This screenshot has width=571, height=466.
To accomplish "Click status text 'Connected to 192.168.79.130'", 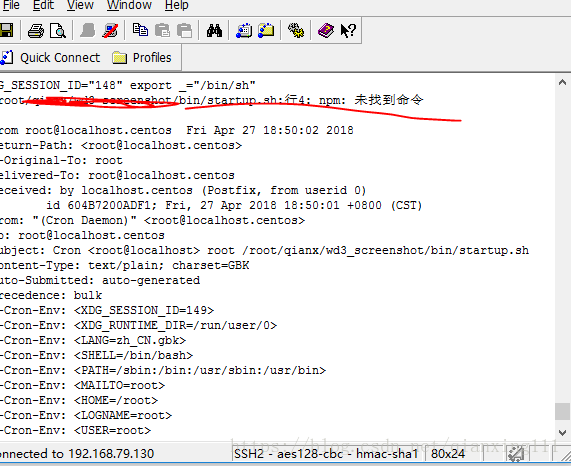I will click(76, 454).
